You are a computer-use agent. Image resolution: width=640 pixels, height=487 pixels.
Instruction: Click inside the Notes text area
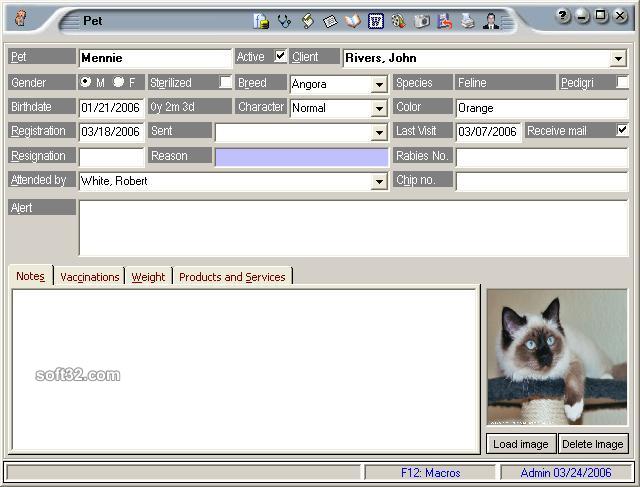point(246,369)
